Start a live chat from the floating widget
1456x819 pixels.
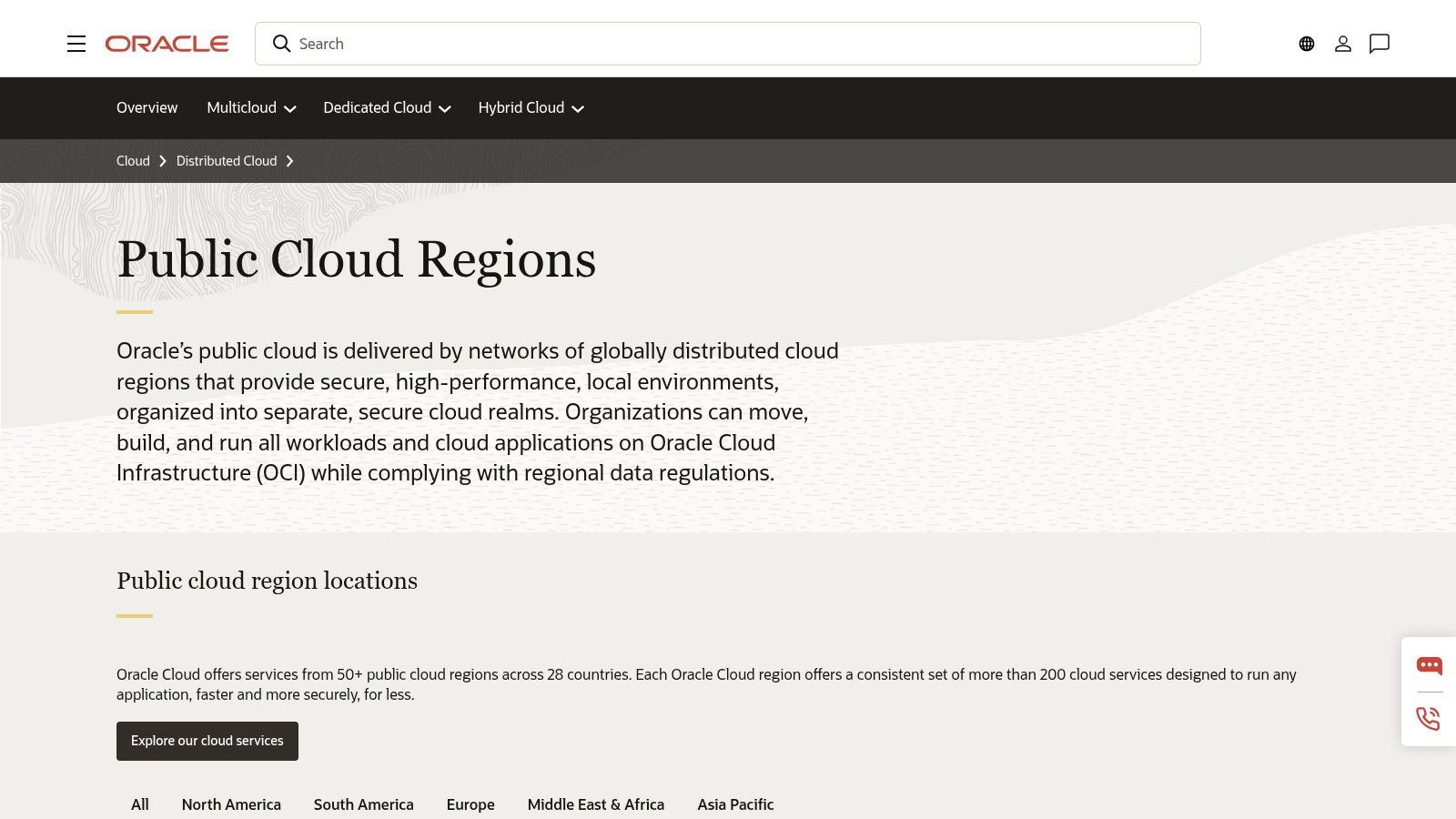[1429, 665]
